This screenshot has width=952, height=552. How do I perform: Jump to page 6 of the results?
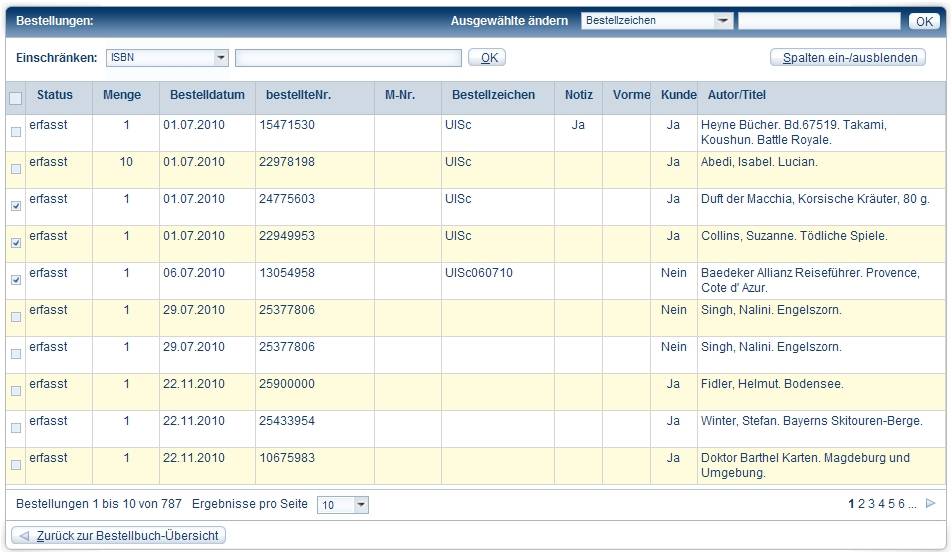pos(901,504)
